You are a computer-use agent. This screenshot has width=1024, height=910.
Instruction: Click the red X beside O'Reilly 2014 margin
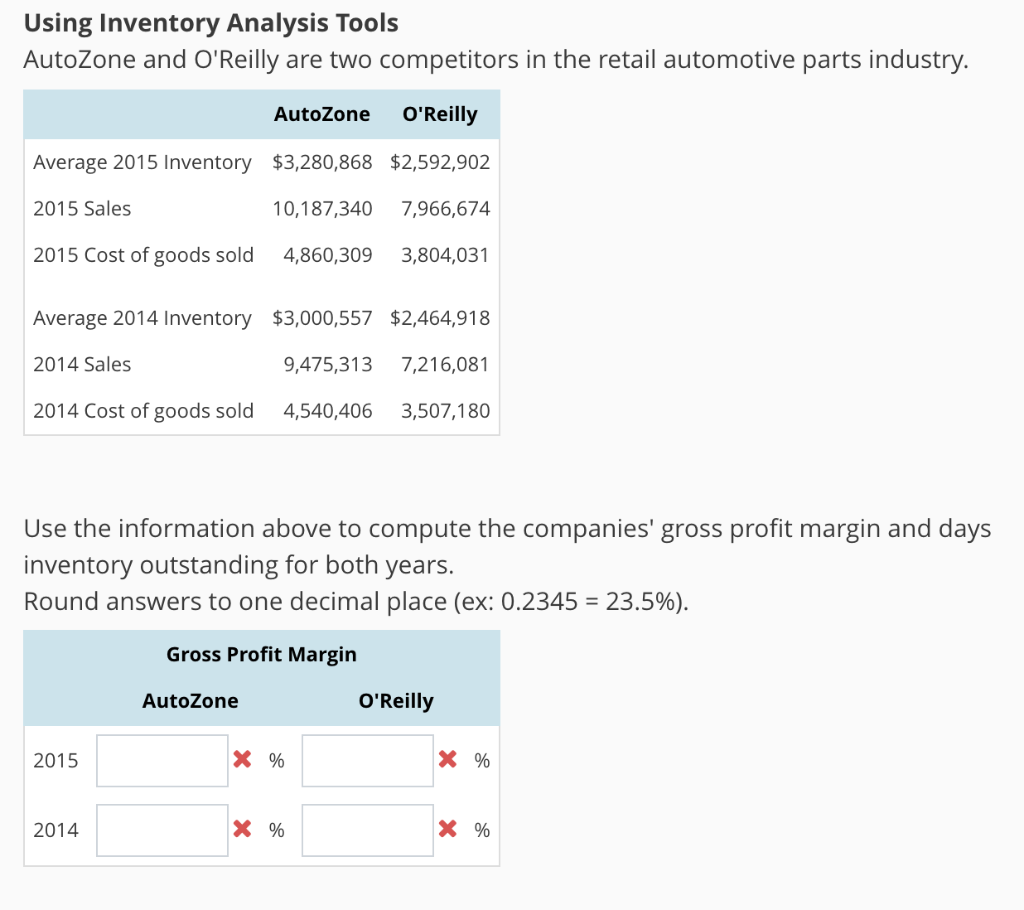coord(448,830)
